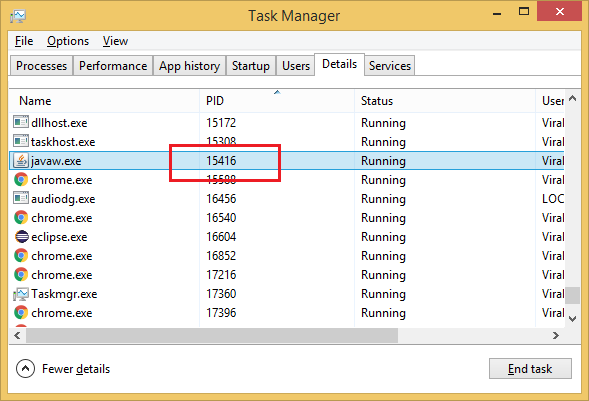
Task: Sort by the User name column header
Action: coord(550,101)
